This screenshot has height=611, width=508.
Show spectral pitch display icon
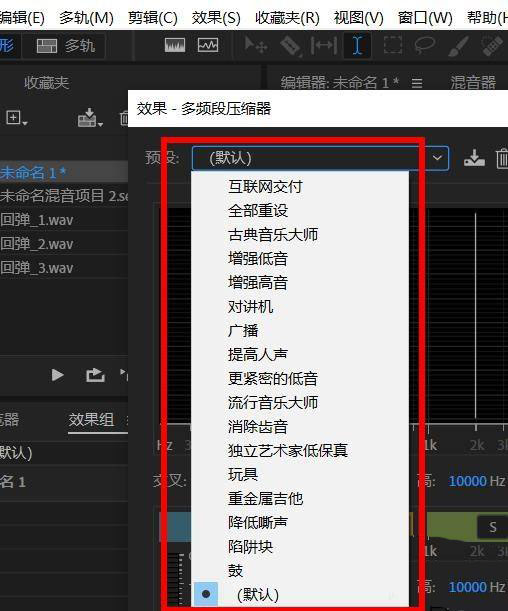tap(208, 45)
